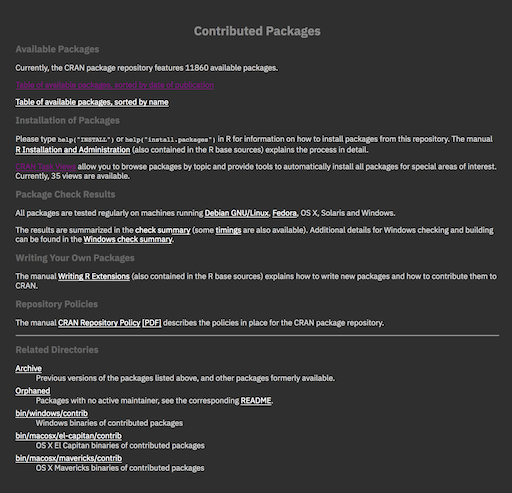Open the README for orphaned packages

pos(256,401)
